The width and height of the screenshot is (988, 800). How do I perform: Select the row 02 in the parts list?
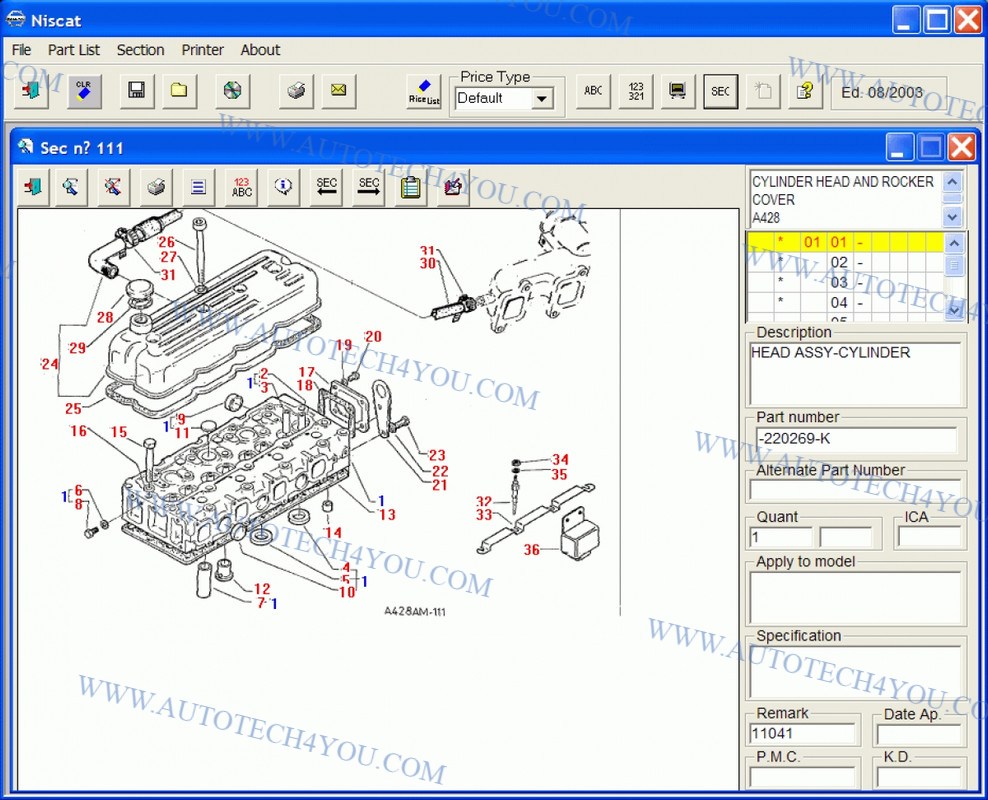point(838,262)
